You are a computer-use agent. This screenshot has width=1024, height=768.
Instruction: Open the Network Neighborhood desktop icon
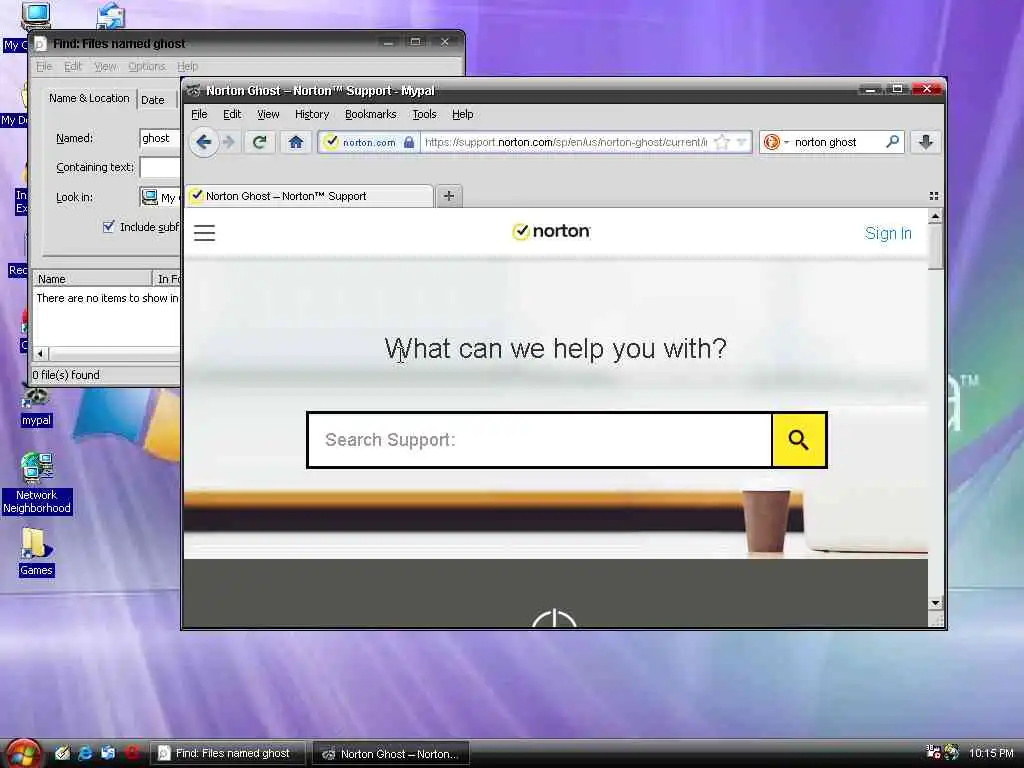pyautogui.click(x=37, y=483)
